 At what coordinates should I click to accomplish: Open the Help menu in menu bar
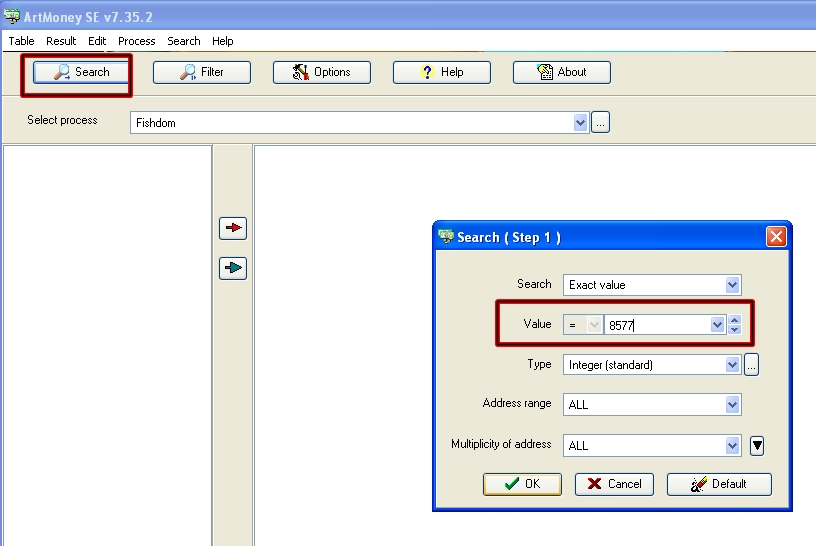pos(223,41)
